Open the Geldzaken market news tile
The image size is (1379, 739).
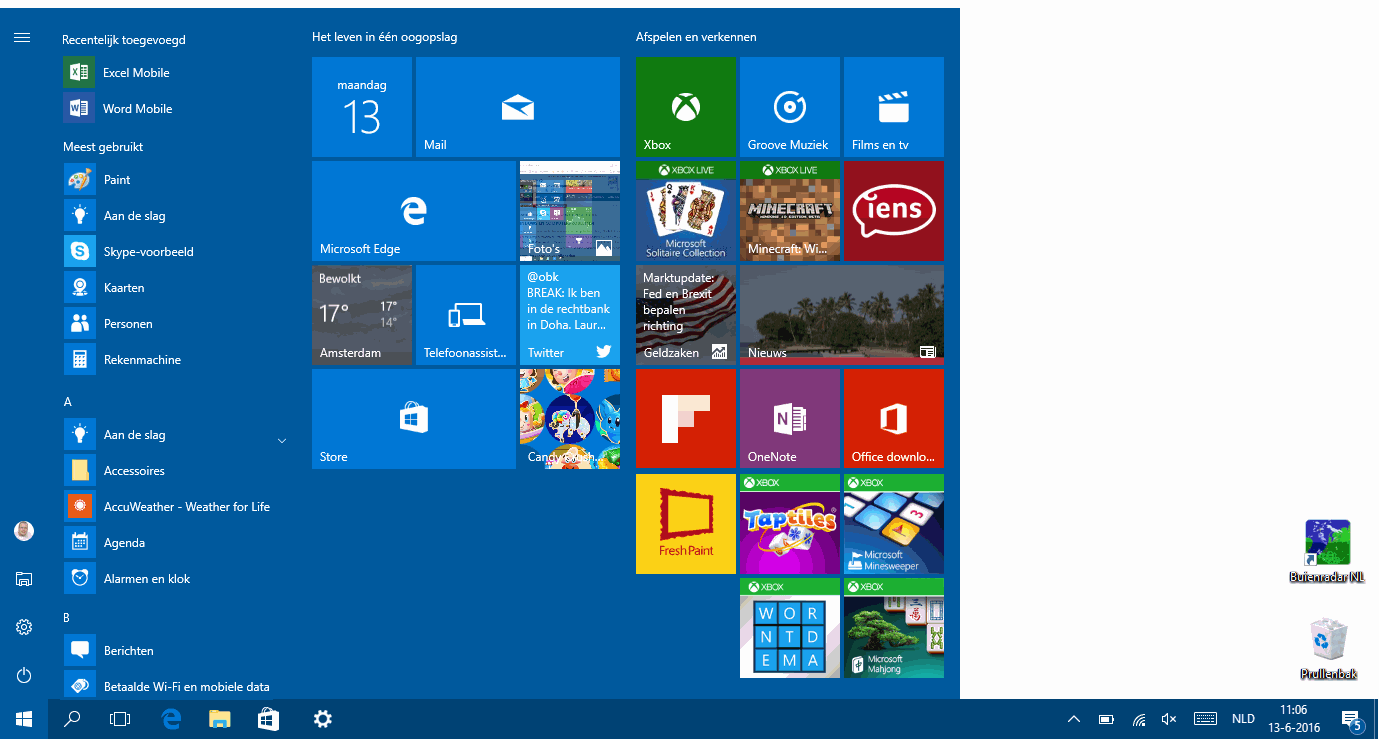(x=686, y=315)
